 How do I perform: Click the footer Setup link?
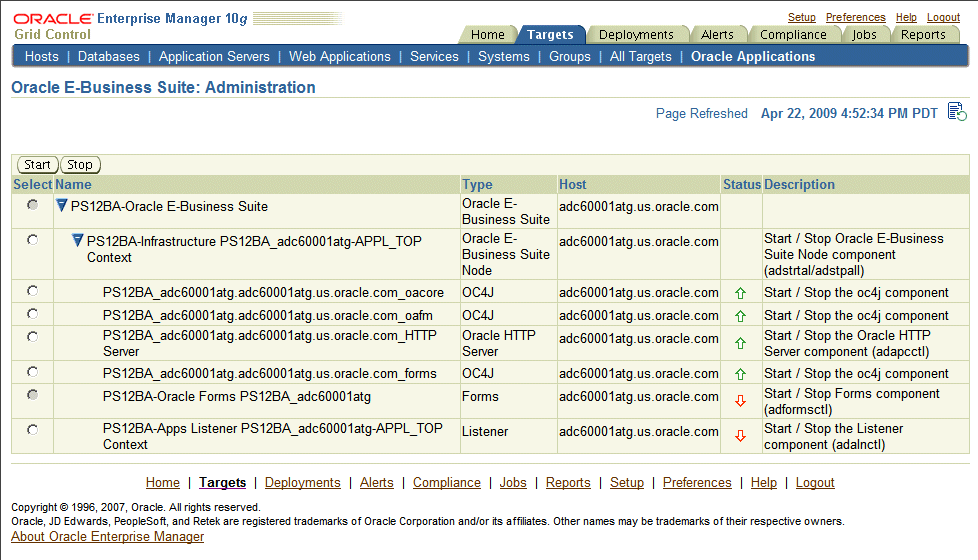[x=627, y=483]
